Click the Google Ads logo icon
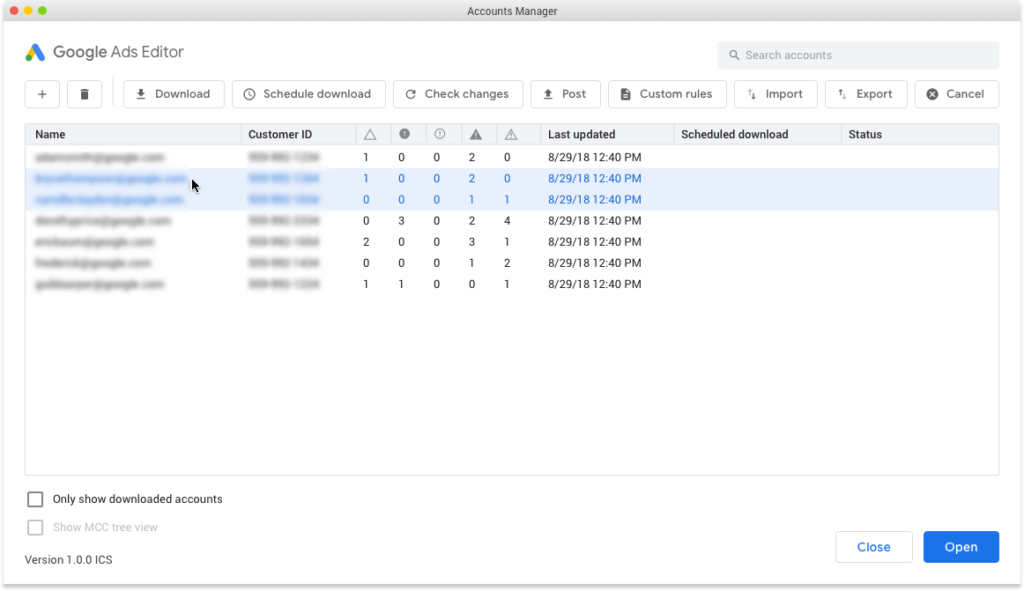The width and height of the screenshot is (1024, 591). (35, 52)
